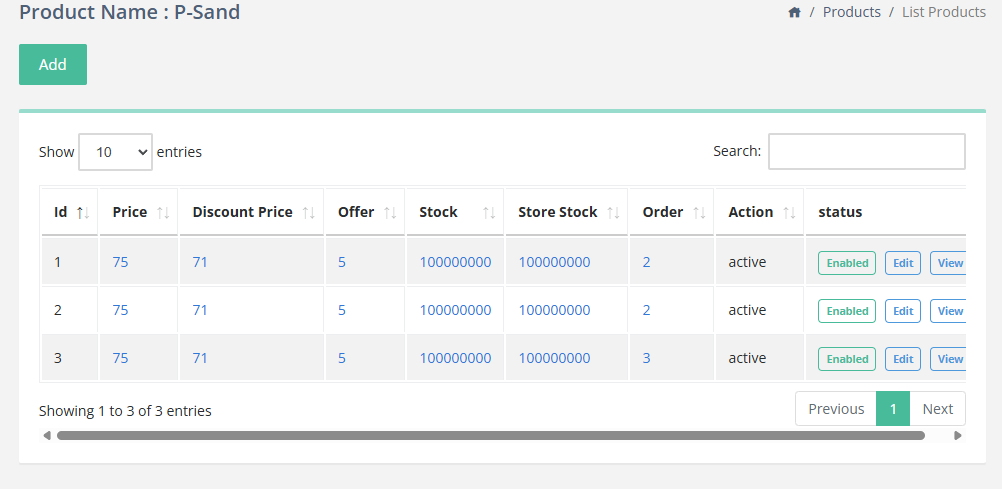Sort by Stock column sort icon
Screen dimensions: 1002x489
tap(489, 213)
